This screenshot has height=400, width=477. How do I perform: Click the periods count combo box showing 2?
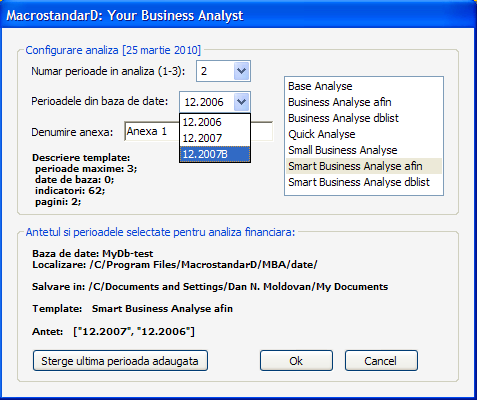[x=223, y=71]
